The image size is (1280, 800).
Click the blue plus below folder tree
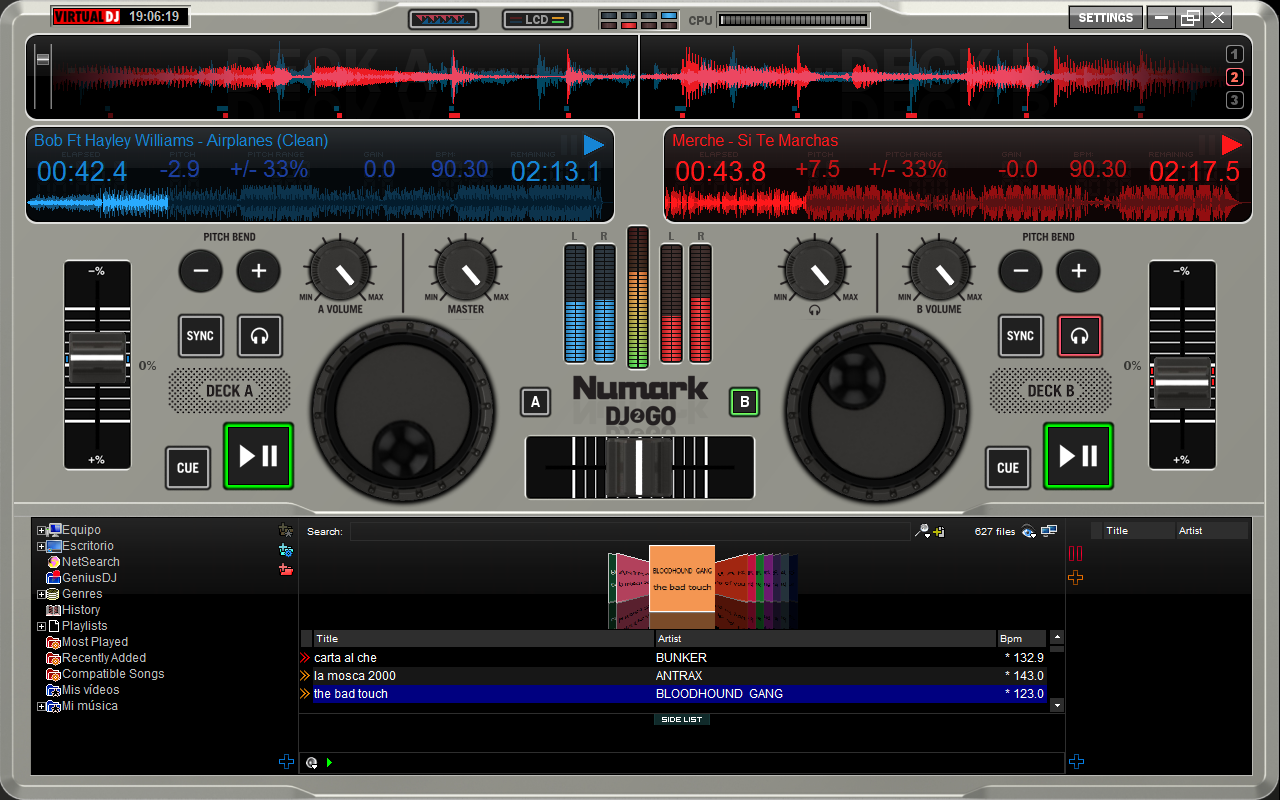[x=286, y=762]
